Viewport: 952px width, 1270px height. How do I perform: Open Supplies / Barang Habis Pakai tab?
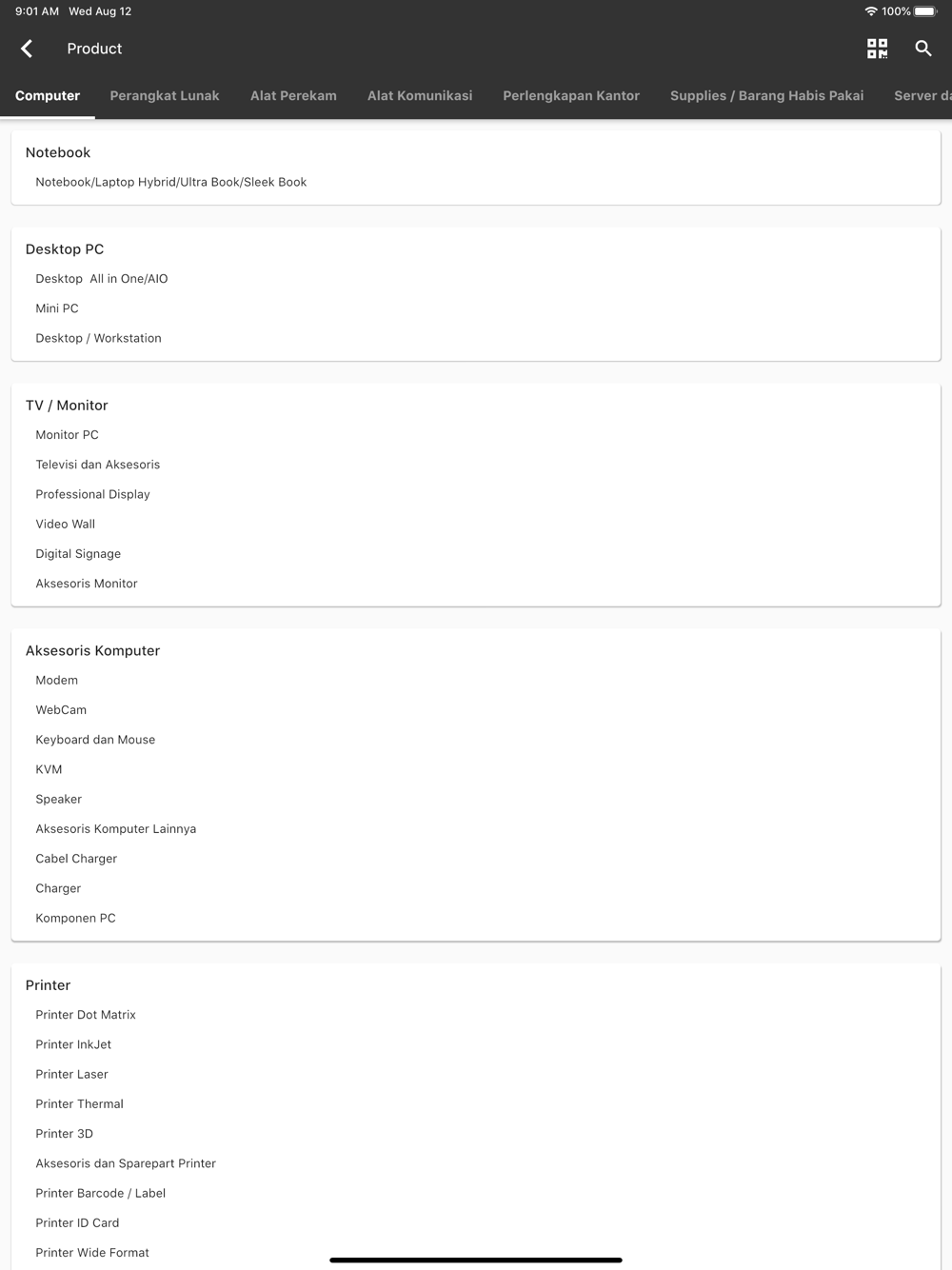(767, 96)
